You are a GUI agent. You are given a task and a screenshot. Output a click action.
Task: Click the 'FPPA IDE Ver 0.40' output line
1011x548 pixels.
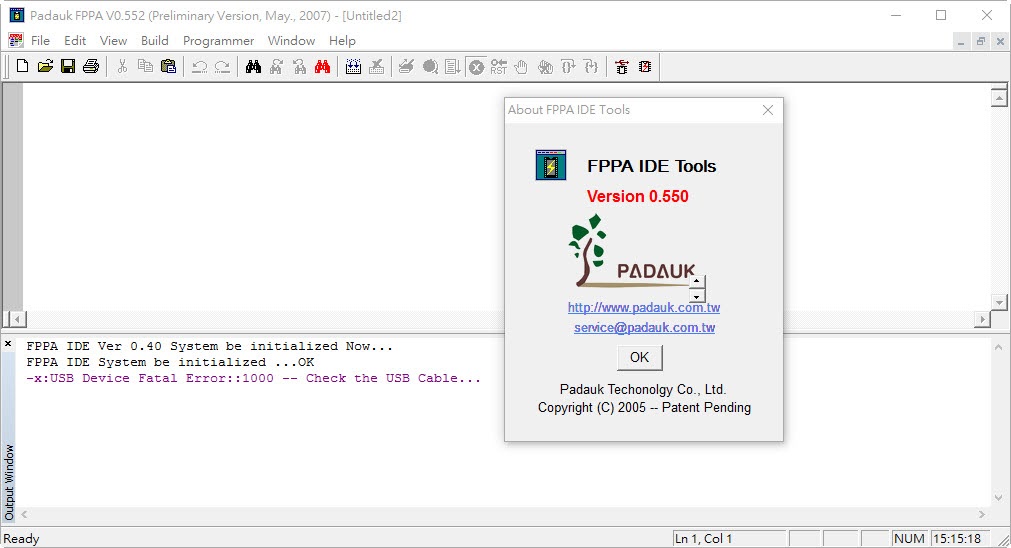click(x=210, y=346)
